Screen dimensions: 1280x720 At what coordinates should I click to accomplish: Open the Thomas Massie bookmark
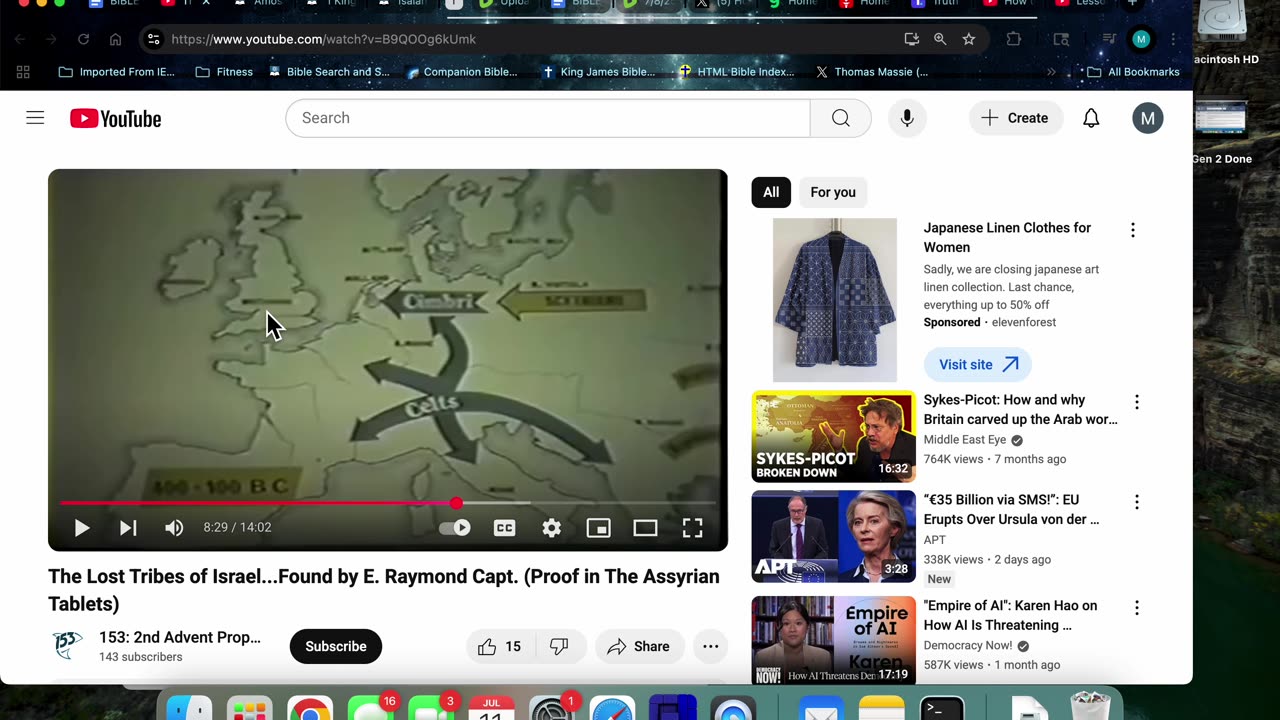coord(871,72)
